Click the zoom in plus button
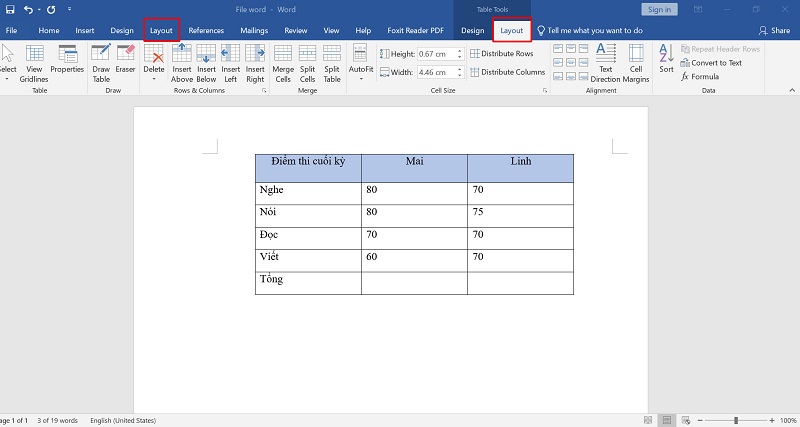The height and width of the screenshot is (427, 800). tap(771, 420)
